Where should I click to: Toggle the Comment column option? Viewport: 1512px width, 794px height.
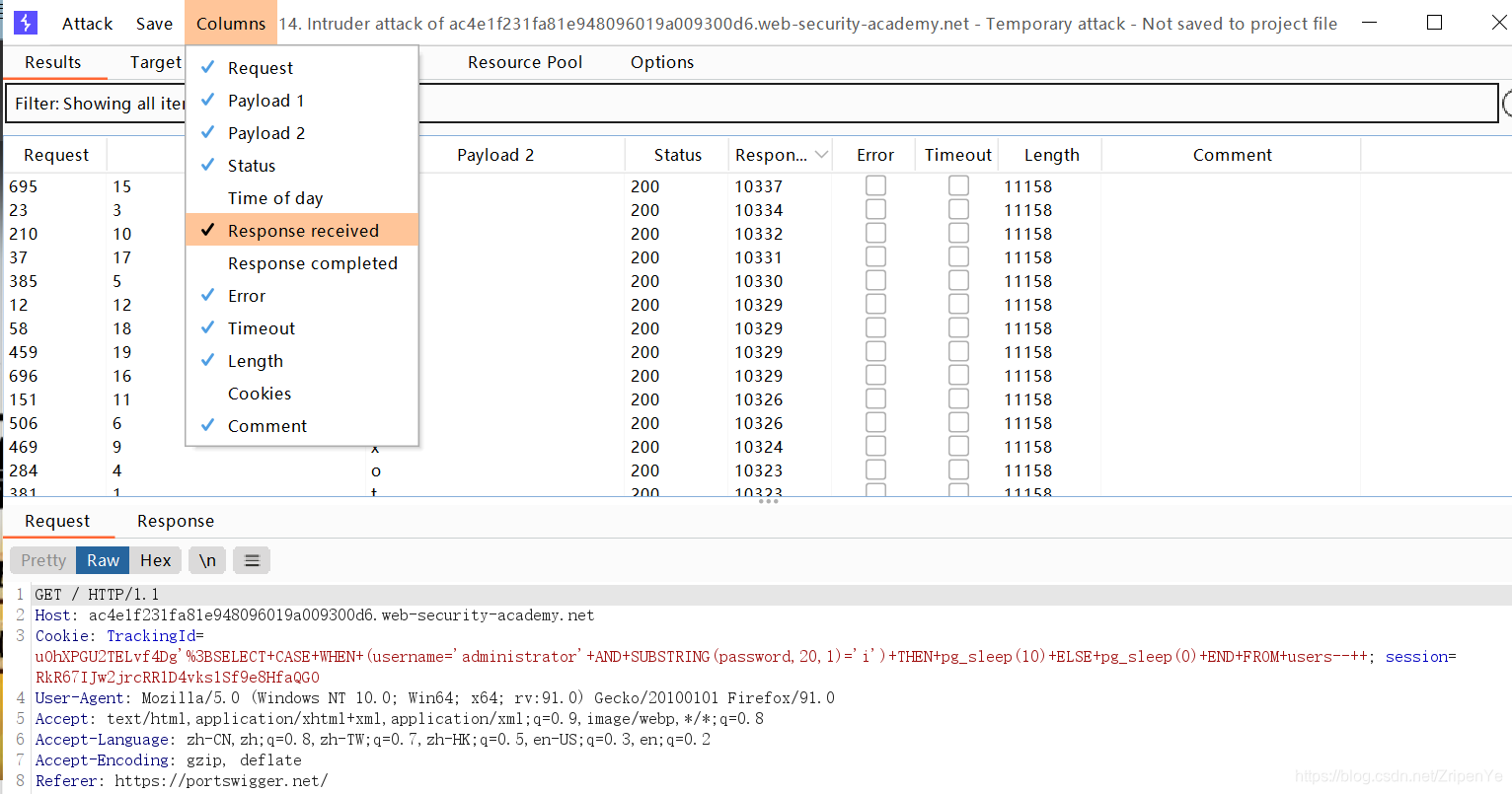302,426
